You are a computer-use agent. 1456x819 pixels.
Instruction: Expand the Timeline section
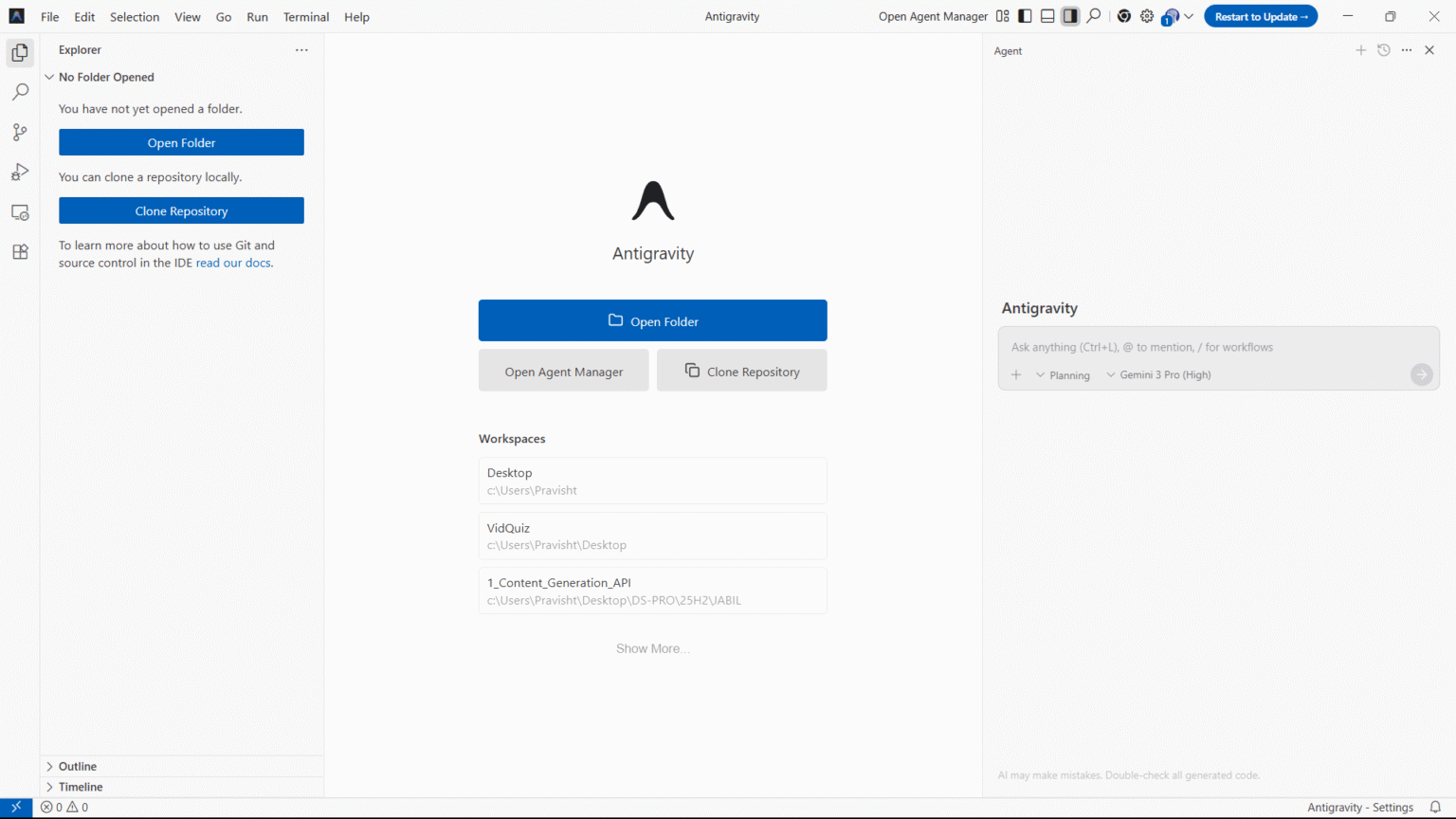(x=80, y=786)
